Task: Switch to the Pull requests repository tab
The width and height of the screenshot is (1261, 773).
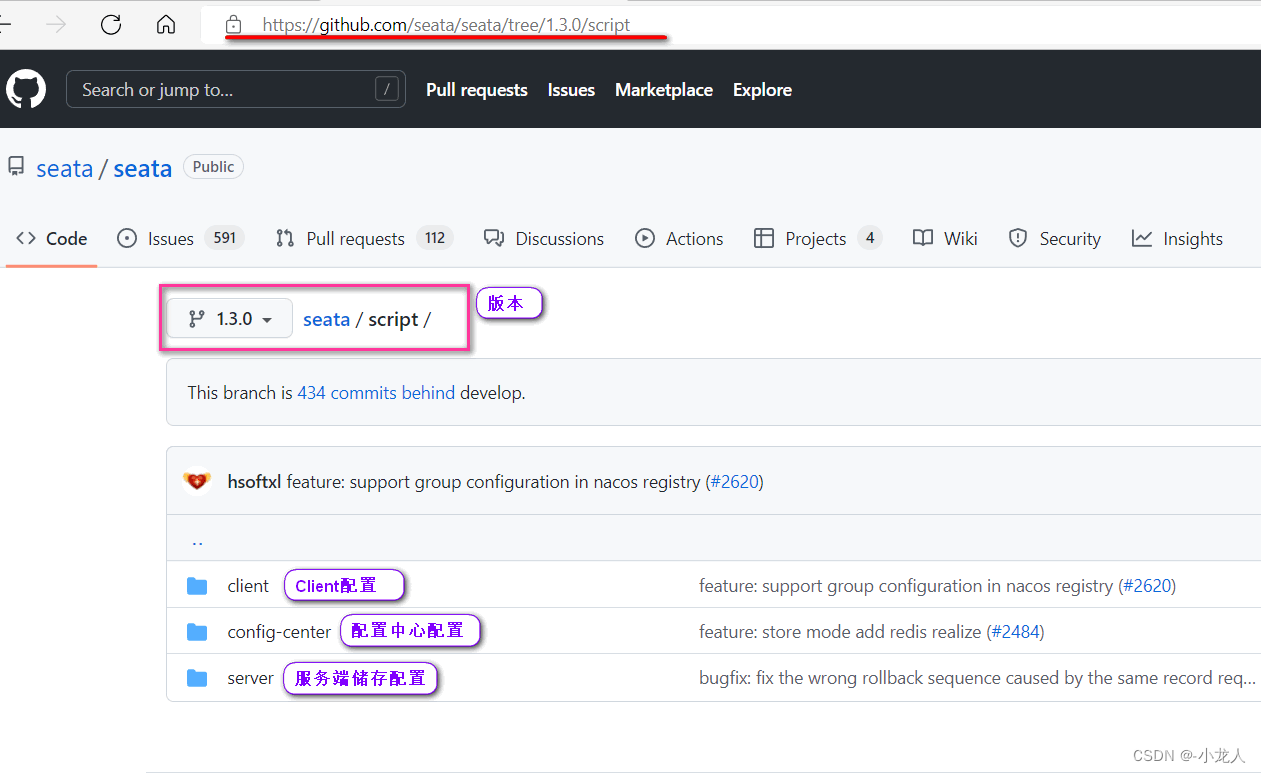Action: pos(363,239)
